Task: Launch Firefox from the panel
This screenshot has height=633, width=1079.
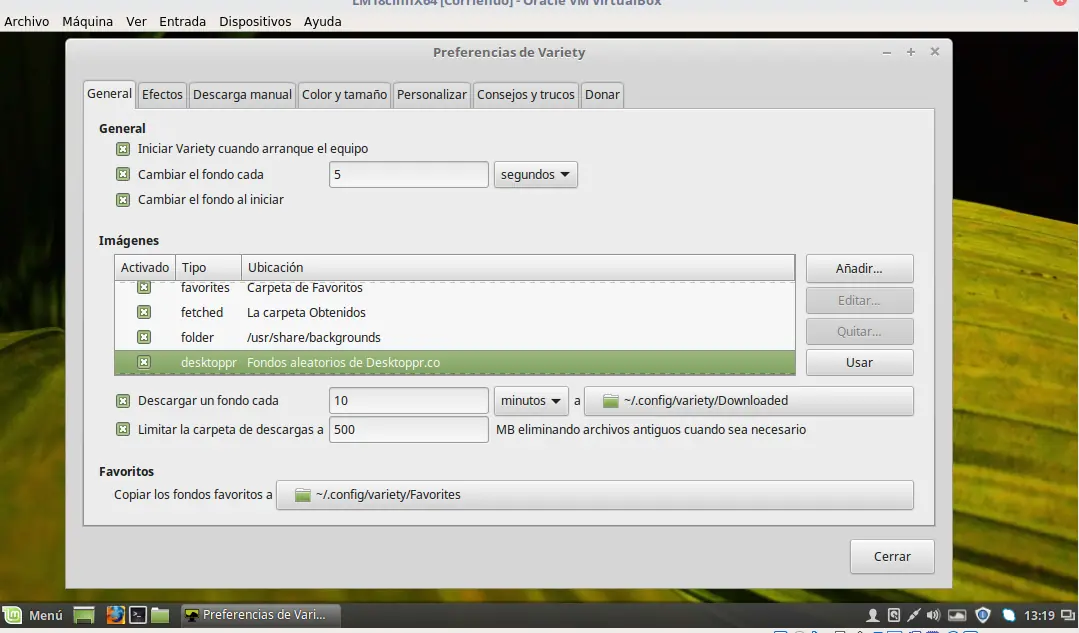Action: (x=116, y=614)
